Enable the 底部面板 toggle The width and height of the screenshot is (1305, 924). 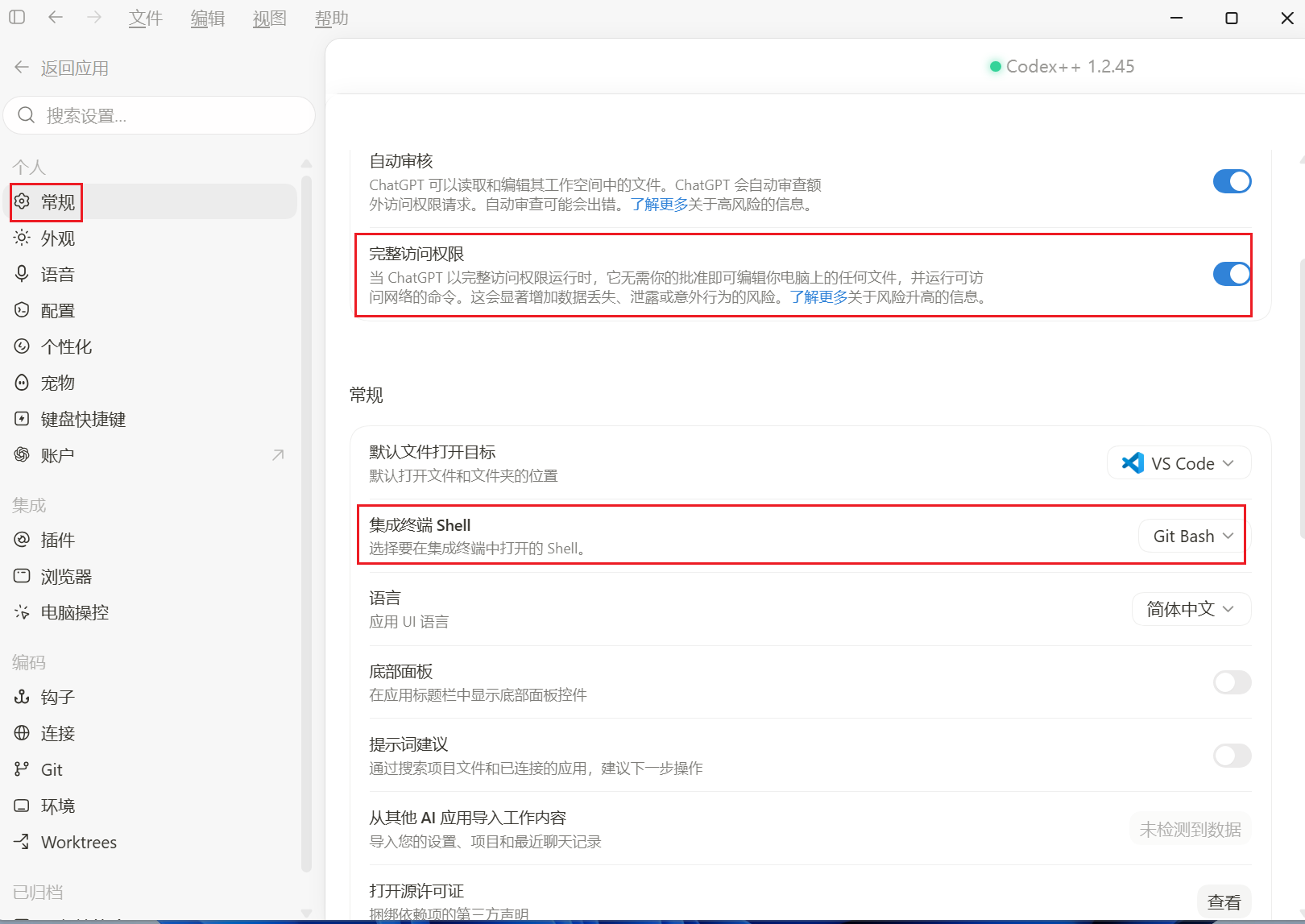pyautogui.click(x=1232, y=682)
